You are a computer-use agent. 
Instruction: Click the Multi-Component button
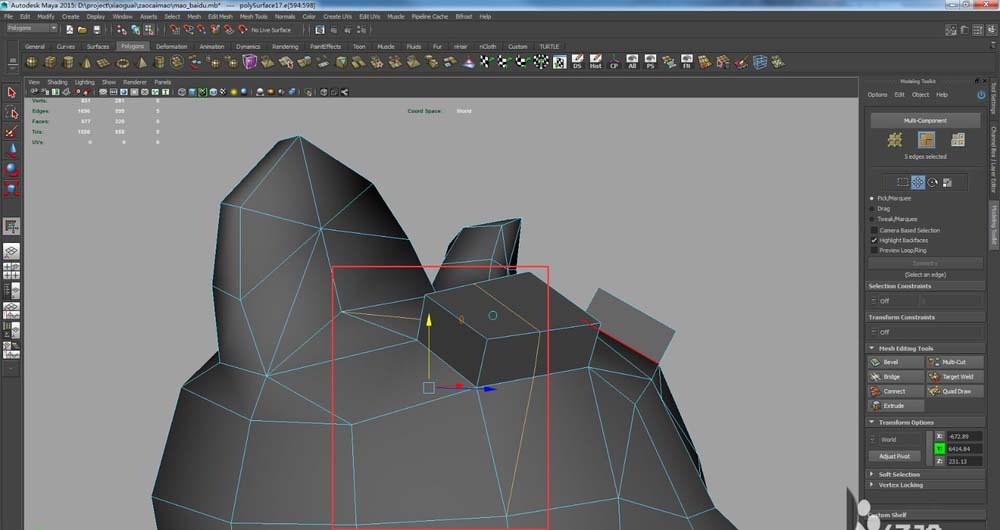925,120
